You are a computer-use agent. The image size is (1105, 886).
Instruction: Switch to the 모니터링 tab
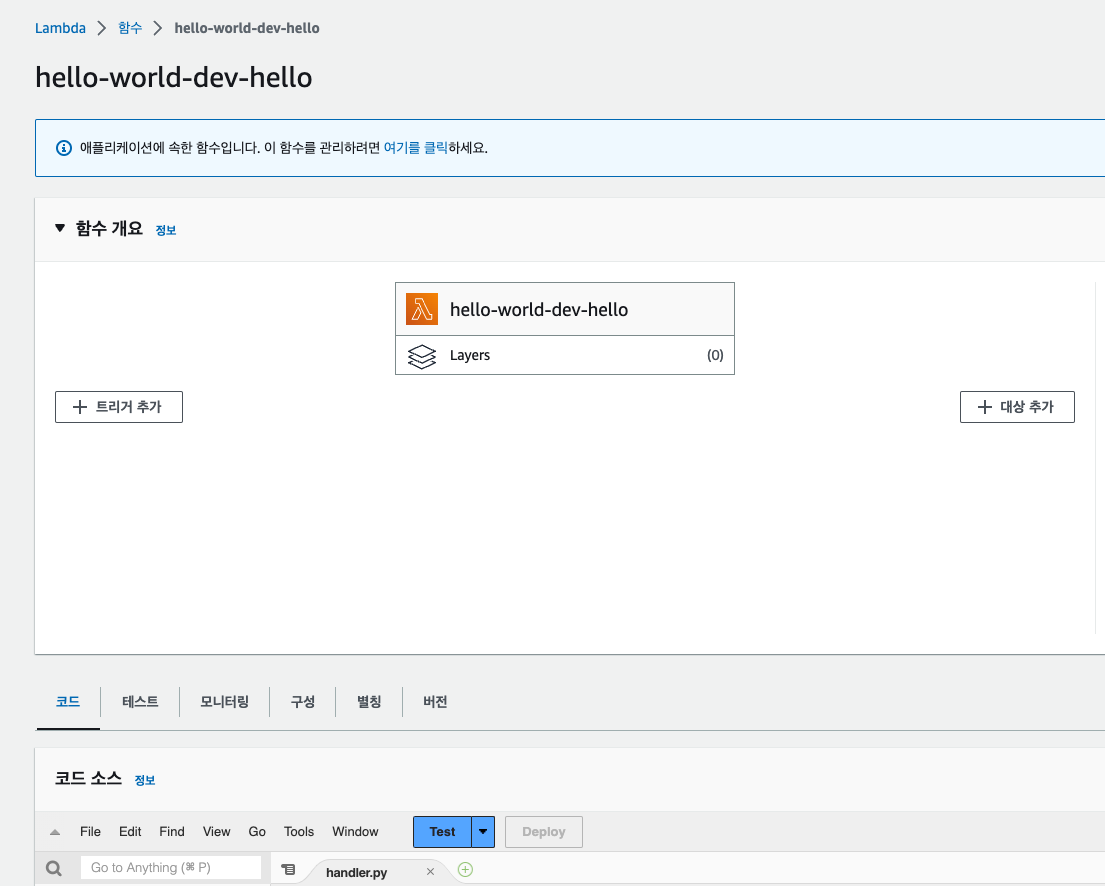(x=225, y=701)
